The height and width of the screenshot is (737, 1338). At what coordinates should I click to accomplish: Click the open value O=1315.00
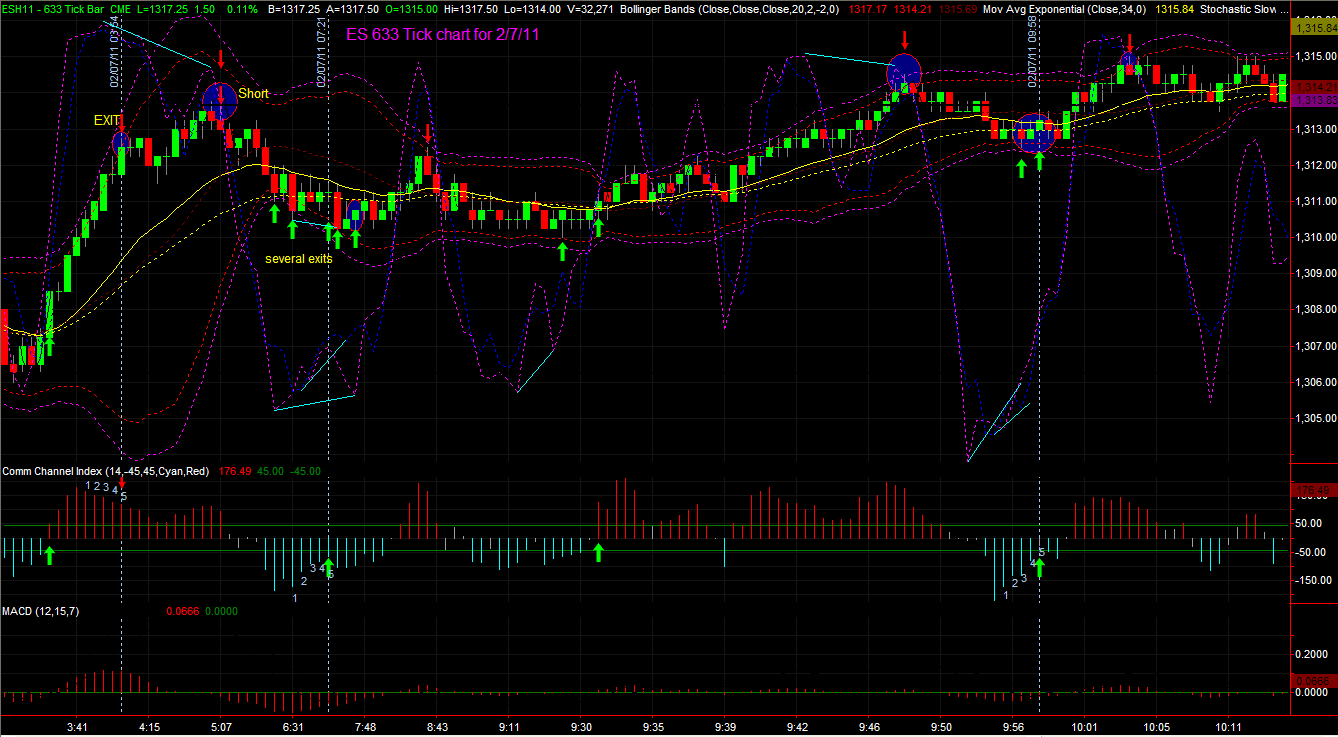pos(410,8)
